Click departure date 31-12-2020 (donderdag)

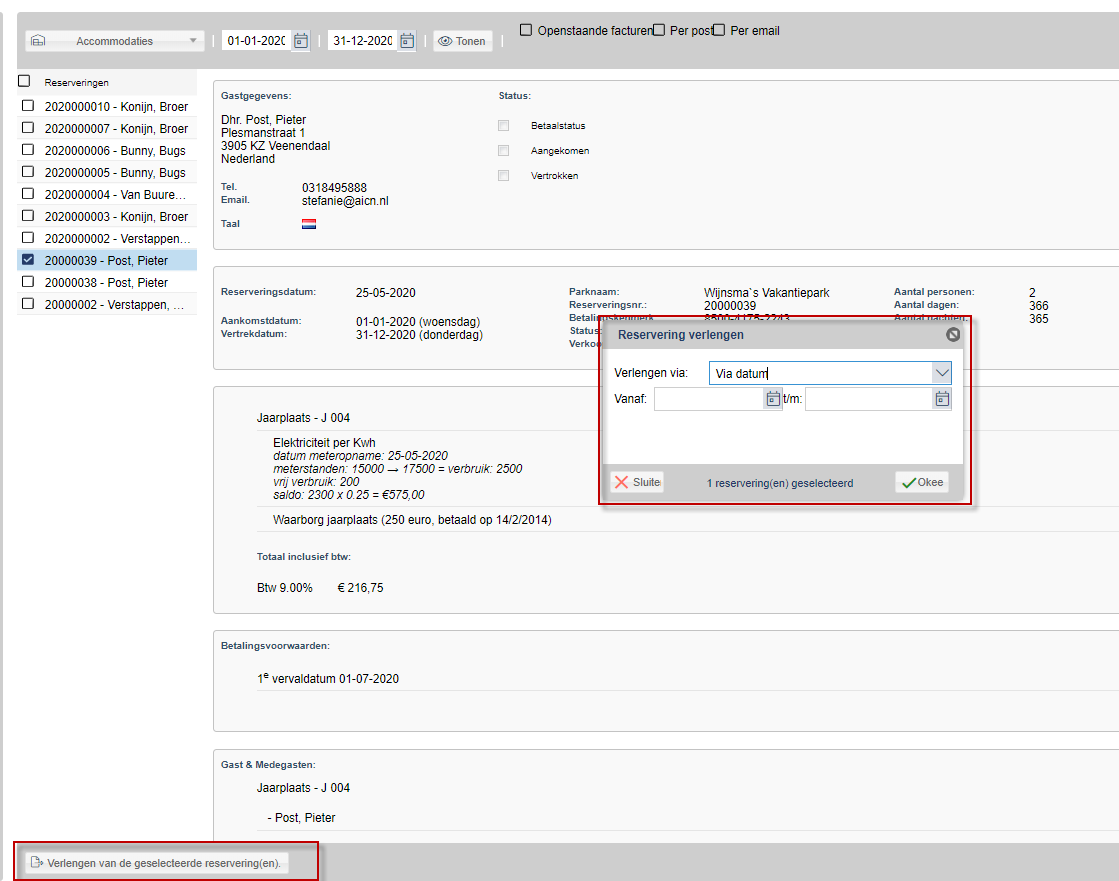420,335
